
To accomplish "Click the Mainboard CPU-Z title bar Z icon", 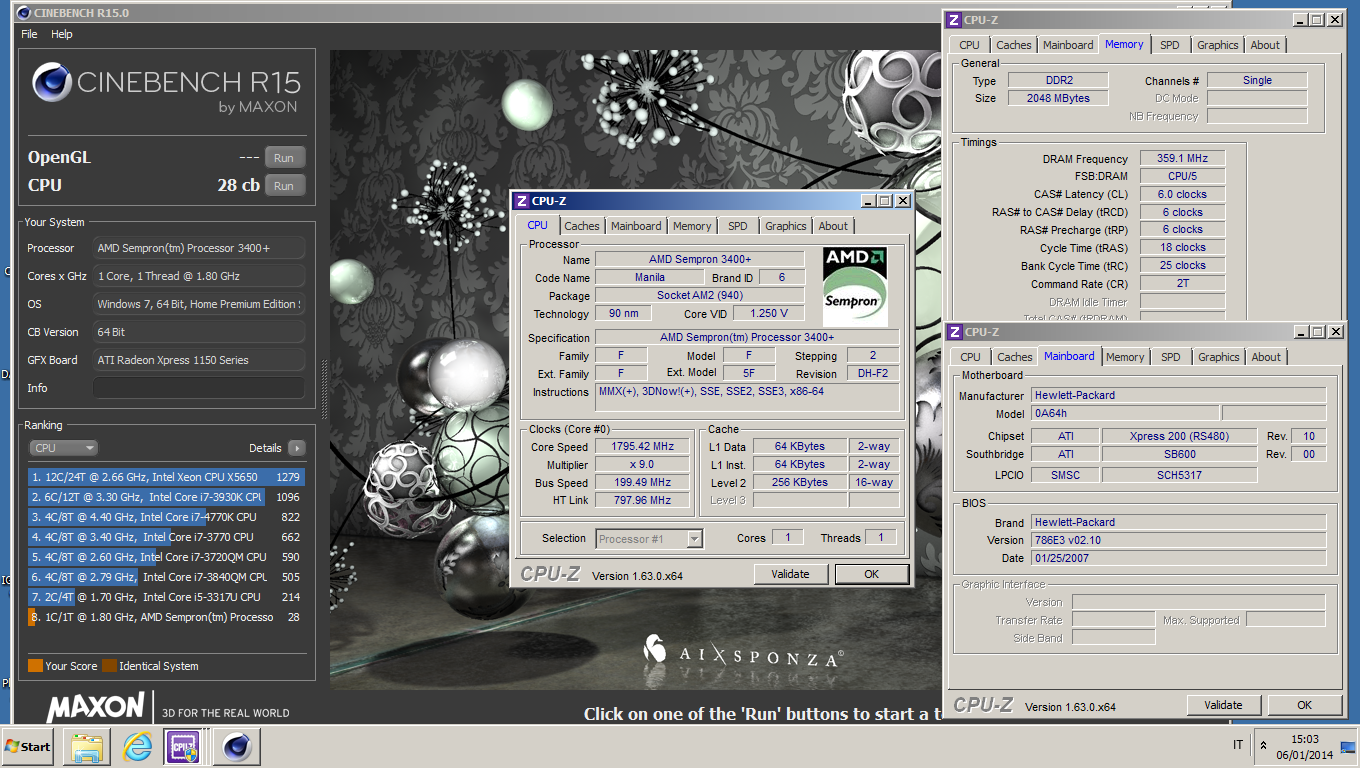I will (x=954, y=332).
